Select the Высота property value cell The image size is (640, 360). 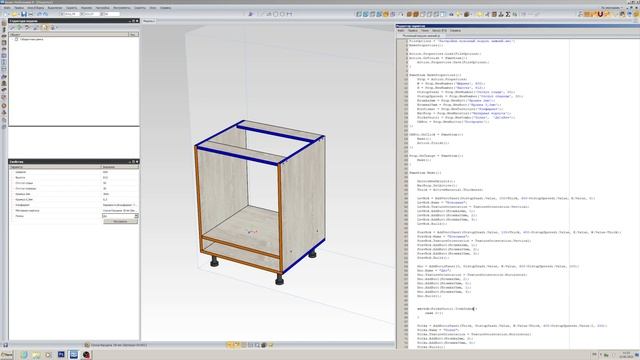click(x=120, y=178)
